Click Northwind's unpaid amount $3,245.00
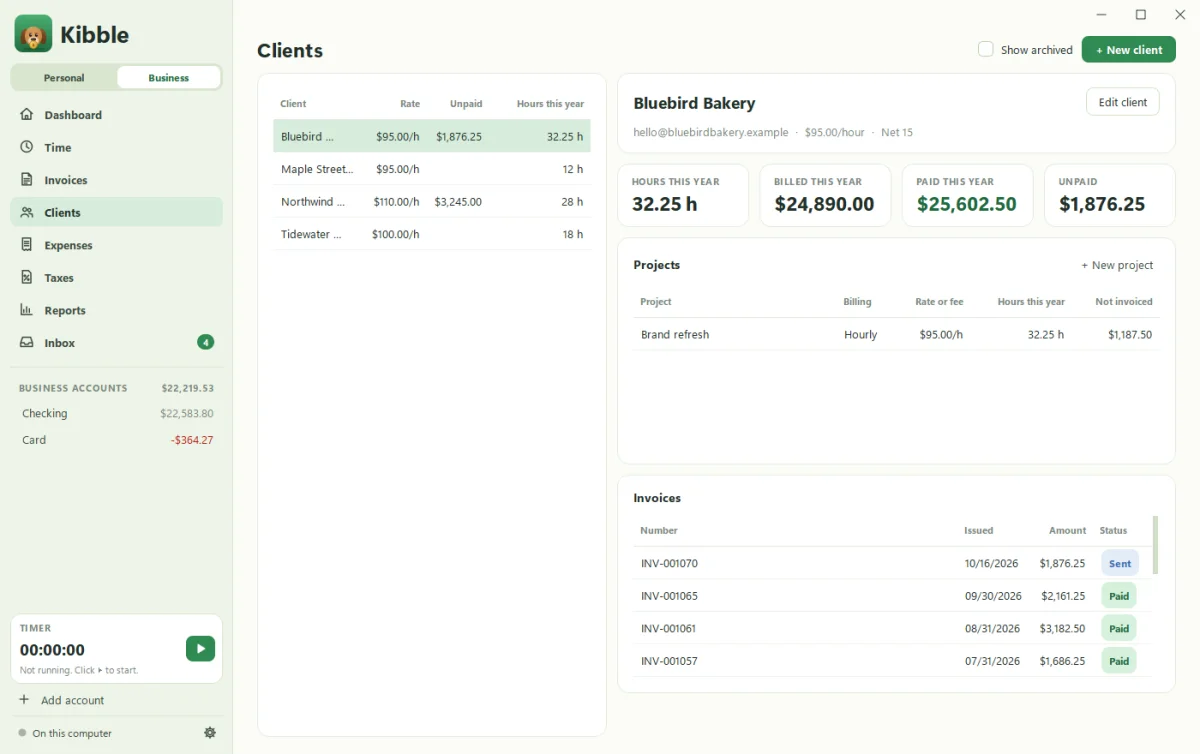Screen dimensions: 1200x754 click(x=458, y=201)
